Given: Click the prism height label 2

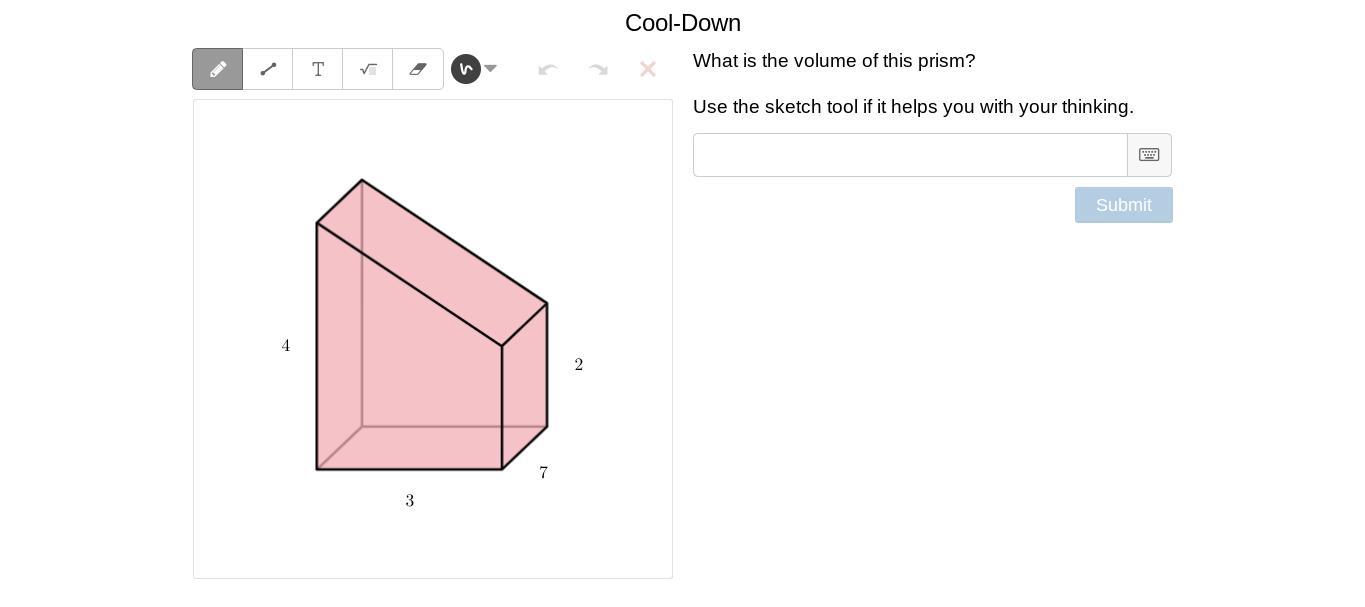Looking at the screenshot, I should pos(579,365).
